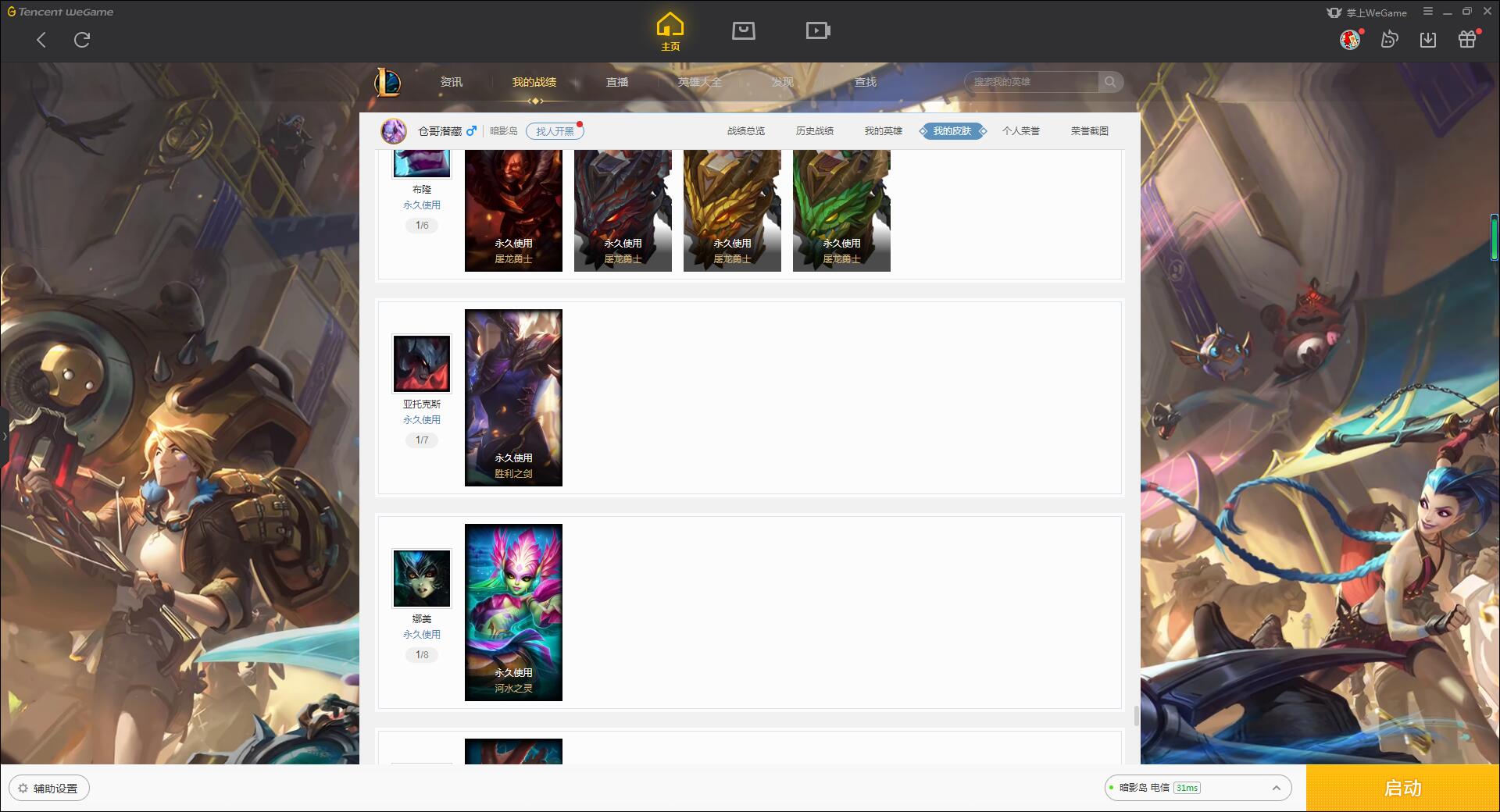This screenshot has width=1500, height=812.
Task: Click the 31ms ping indicator
Action: tap(1187, 788)
